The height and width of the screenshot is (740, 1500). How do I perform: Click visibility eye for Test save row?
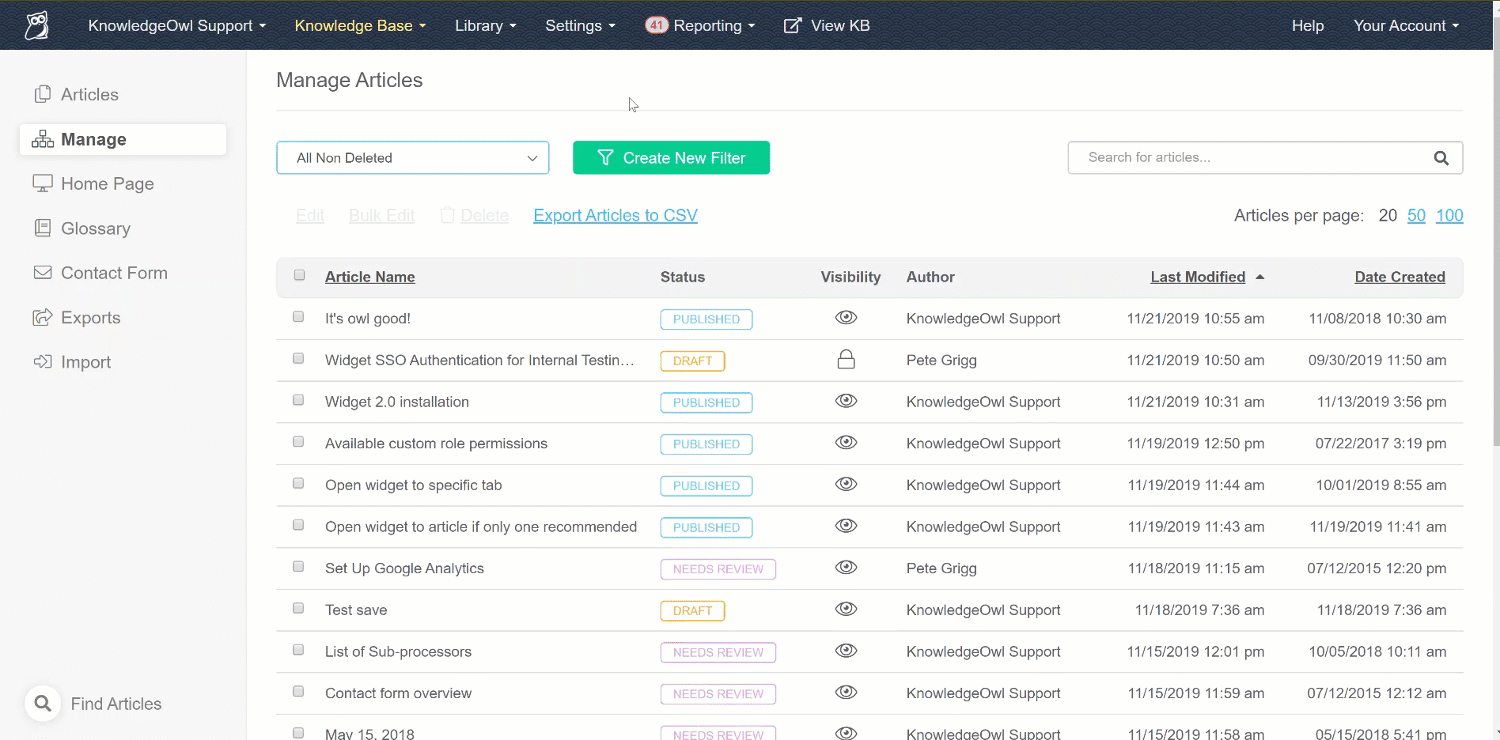846,609
